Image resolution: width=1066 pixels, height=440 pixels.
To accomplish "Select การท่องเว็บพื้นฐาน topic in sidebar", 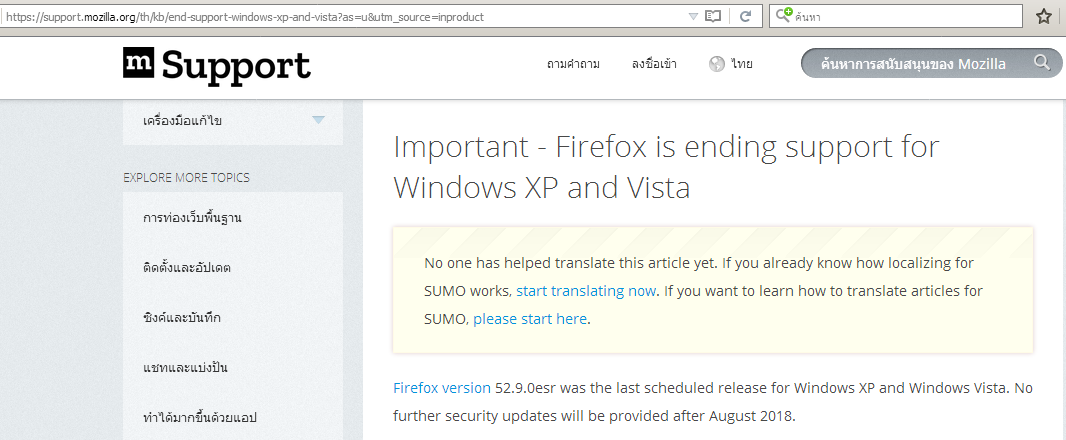I will click(192, 217).
